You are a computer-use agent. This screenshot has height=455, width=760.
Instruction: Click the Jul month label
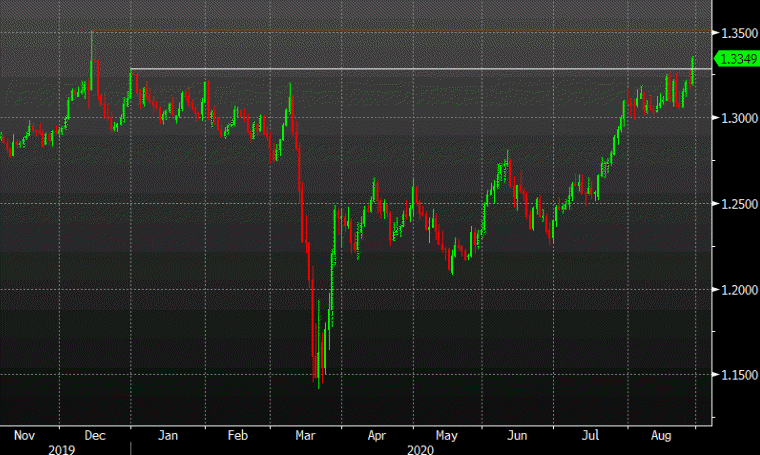click(x=590, y=435)
